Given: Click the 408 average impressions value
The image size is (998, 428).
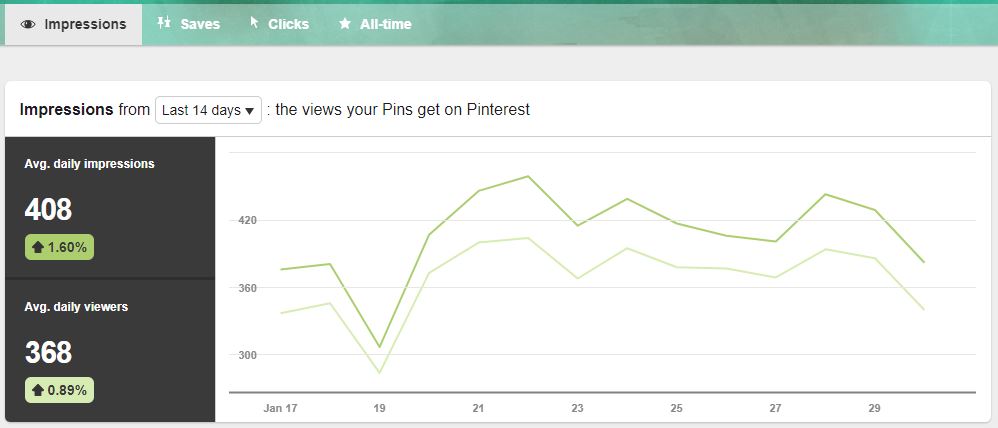Looking at the screenshot, I should (x=48, y=209).
